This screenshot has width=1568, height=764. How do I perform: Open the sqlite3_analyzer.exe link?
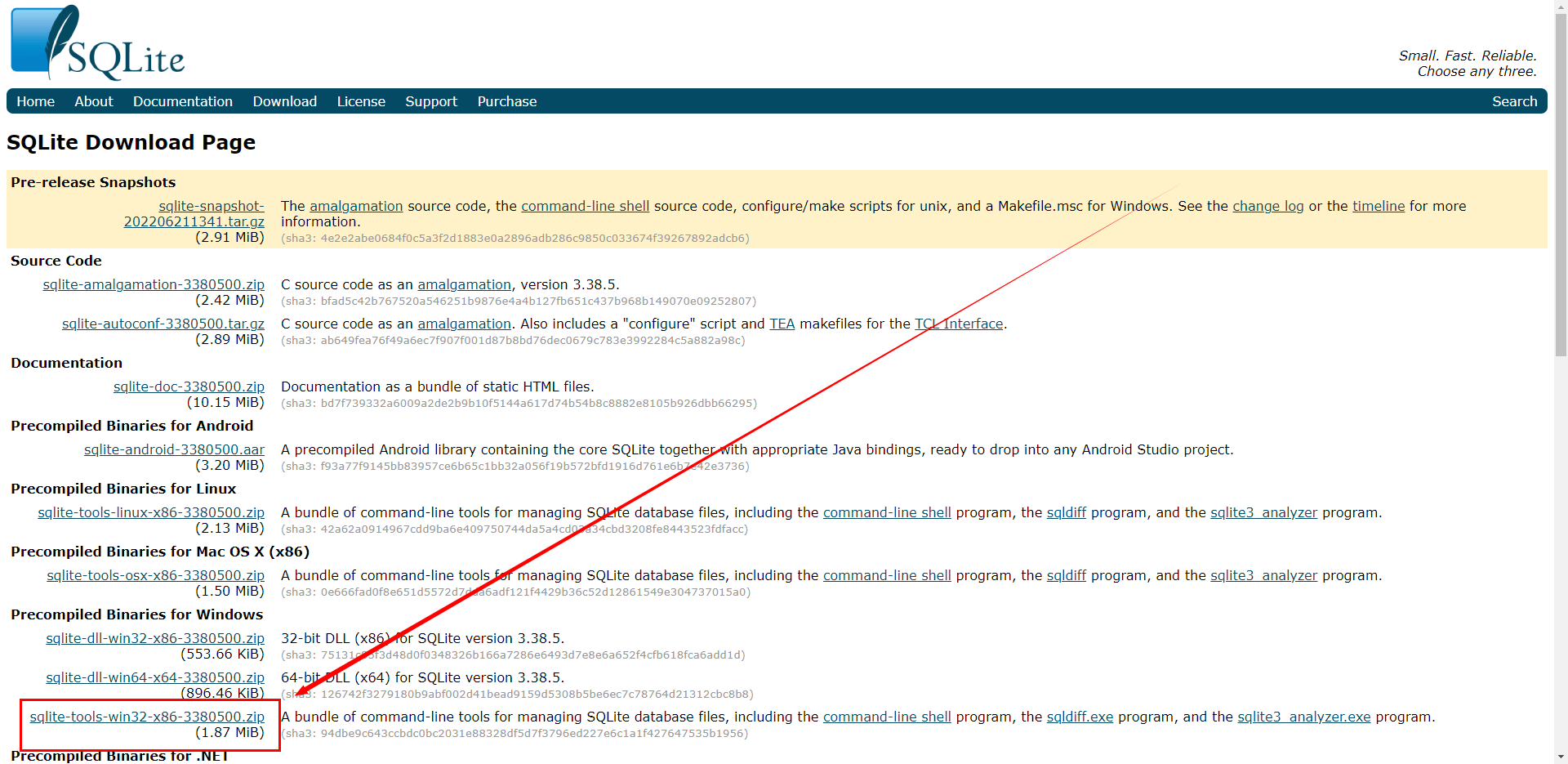click(1303, 717)
